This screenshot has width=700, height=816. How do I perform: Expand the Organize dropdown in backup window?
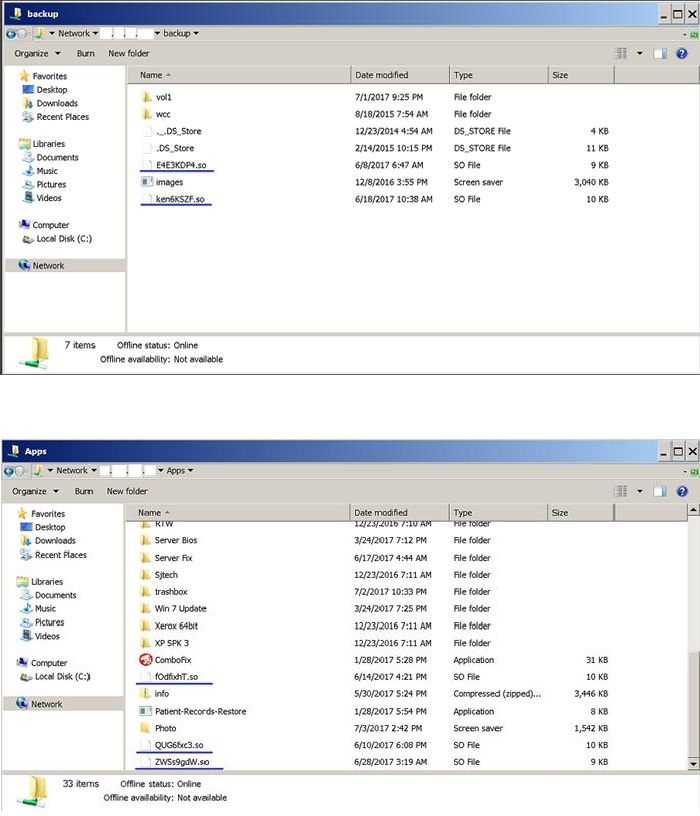point(37,53)
